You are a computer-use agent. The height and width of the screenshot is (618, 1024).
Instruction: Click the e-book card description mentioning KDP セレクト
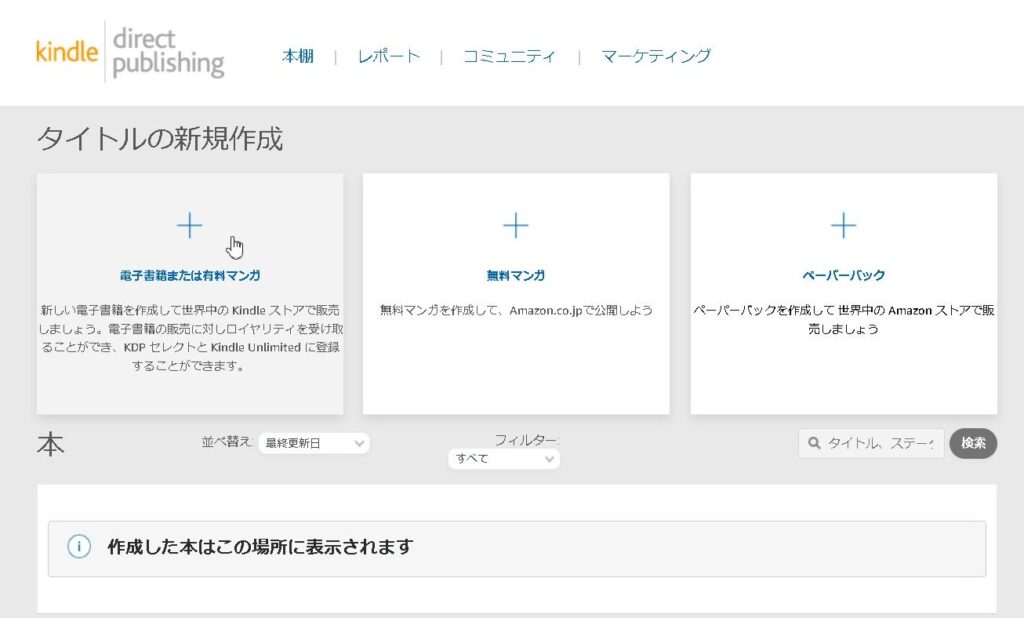tap(190, 338)
